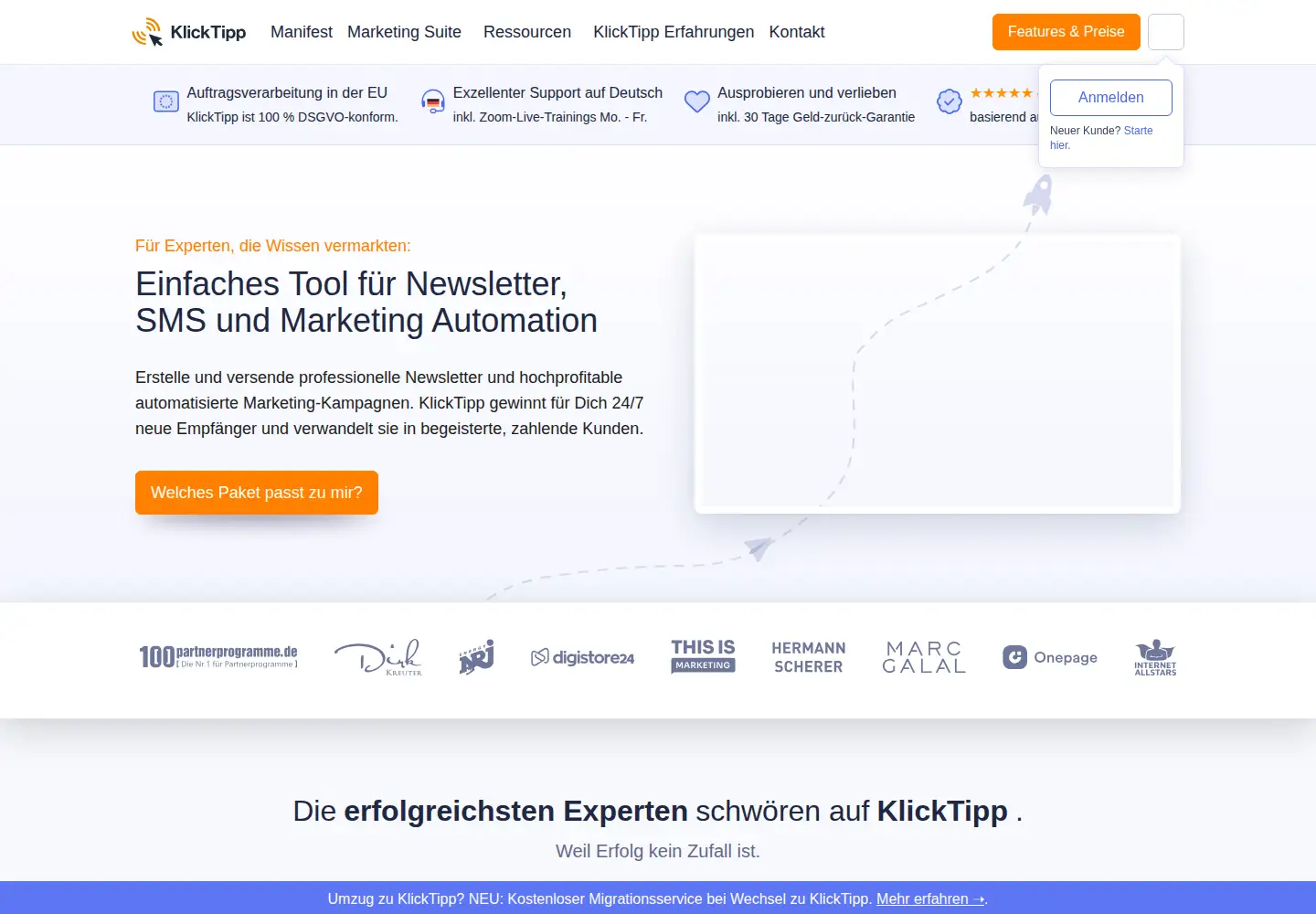Open the Ressourcen menu
The image size is (1316, 914).
(x=527, y=32)
